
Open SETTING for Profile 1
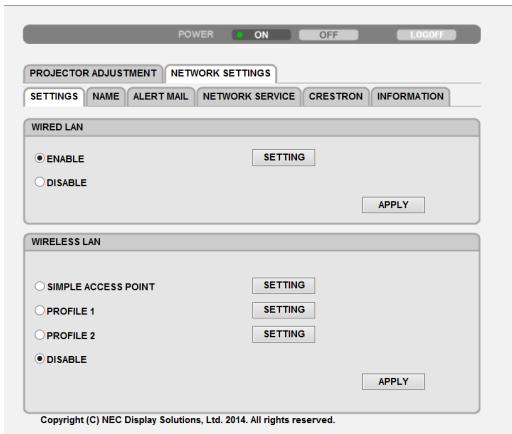point(284,310)
